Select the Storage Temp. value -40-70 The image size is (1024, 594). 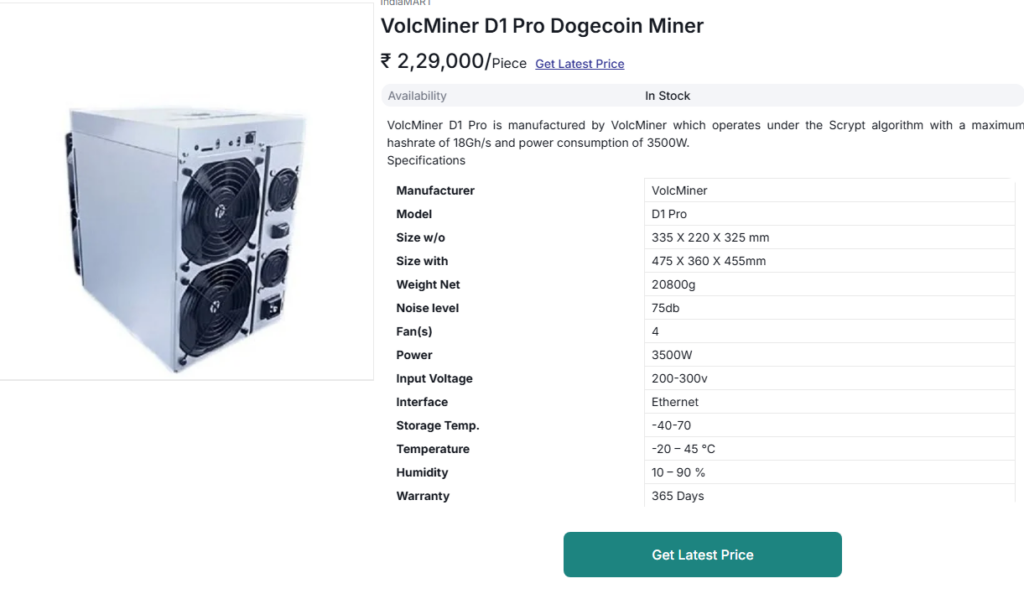[672, 425]
